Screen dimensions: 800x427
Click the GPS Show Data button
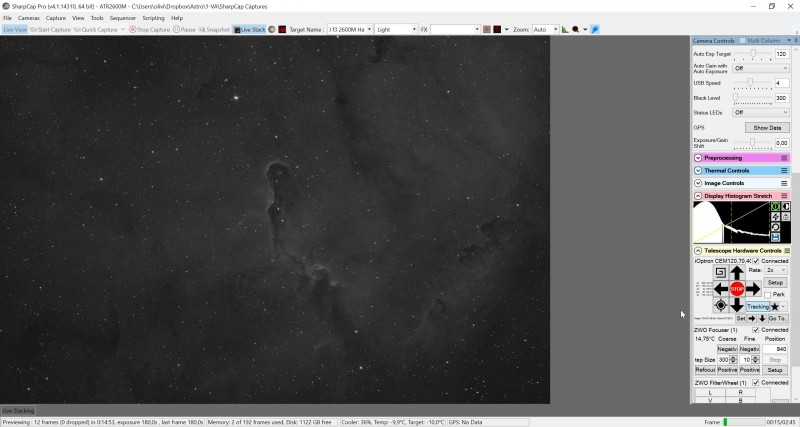767,128
